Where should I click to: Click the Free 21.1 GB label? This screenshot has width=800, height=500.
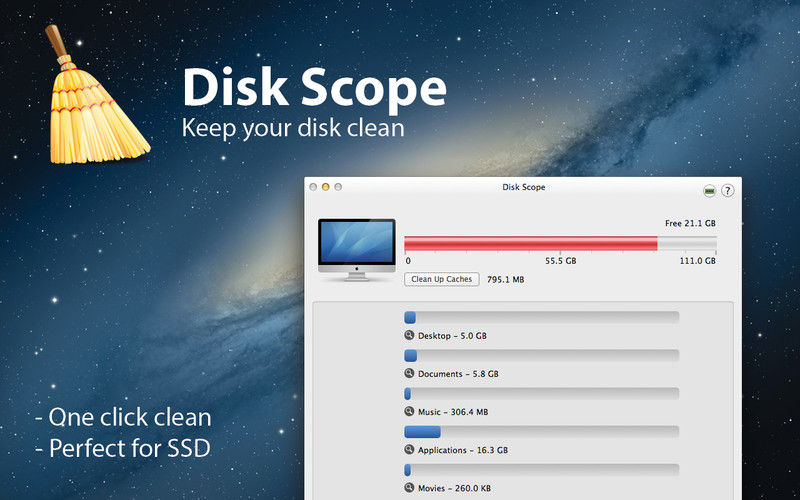pos(690,223)
